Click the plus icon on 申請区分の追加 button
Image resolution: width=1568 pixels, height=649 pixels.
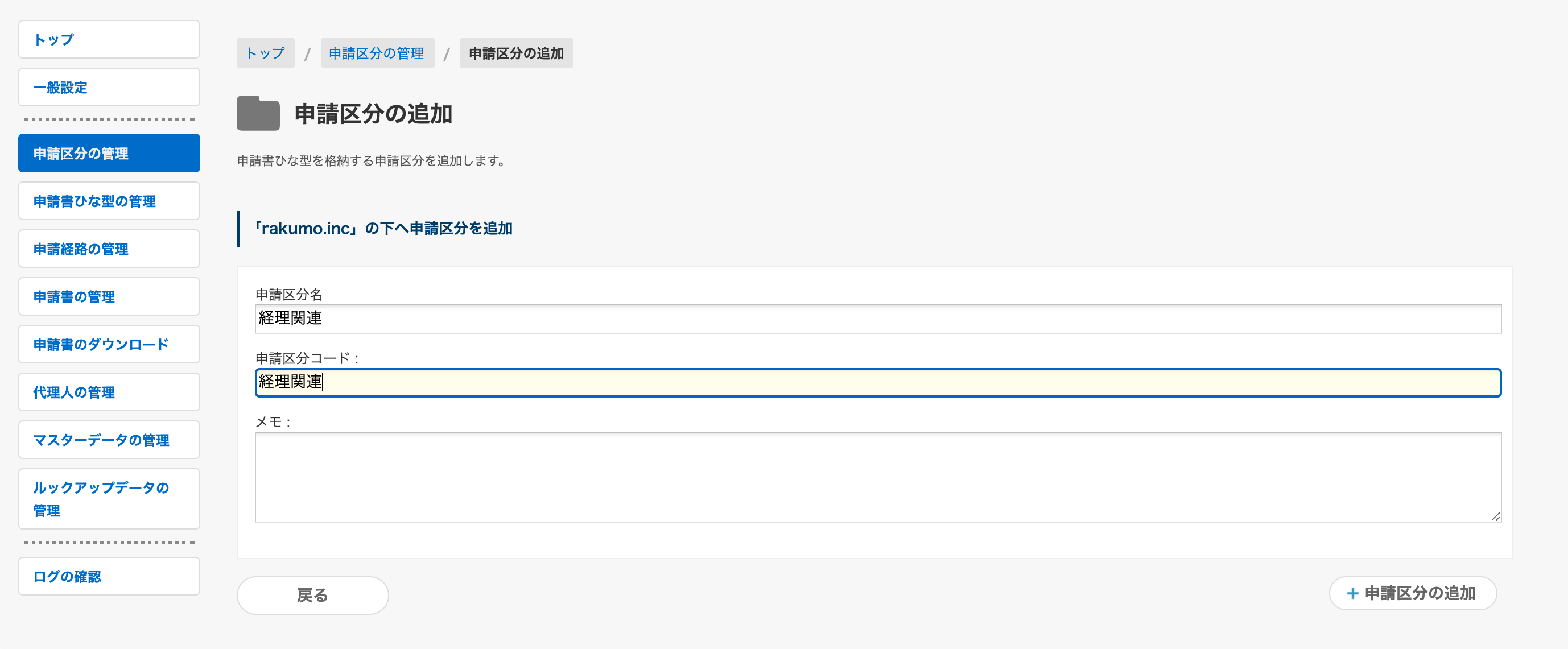point(1352,594)
